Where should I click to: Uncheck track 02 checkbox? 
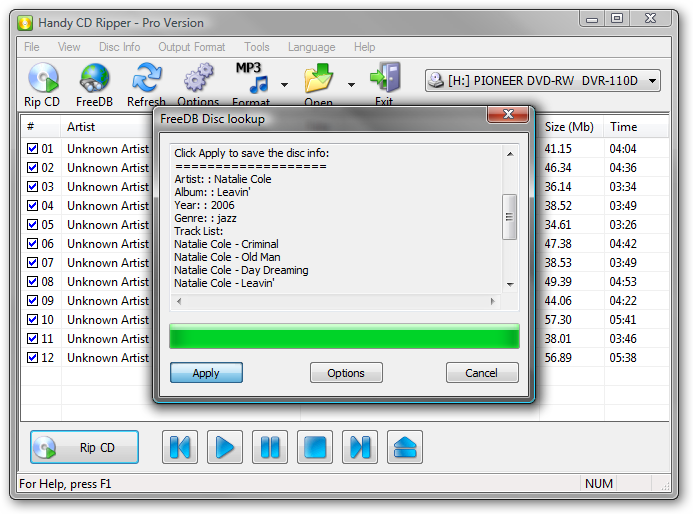(x=32, y=168)
